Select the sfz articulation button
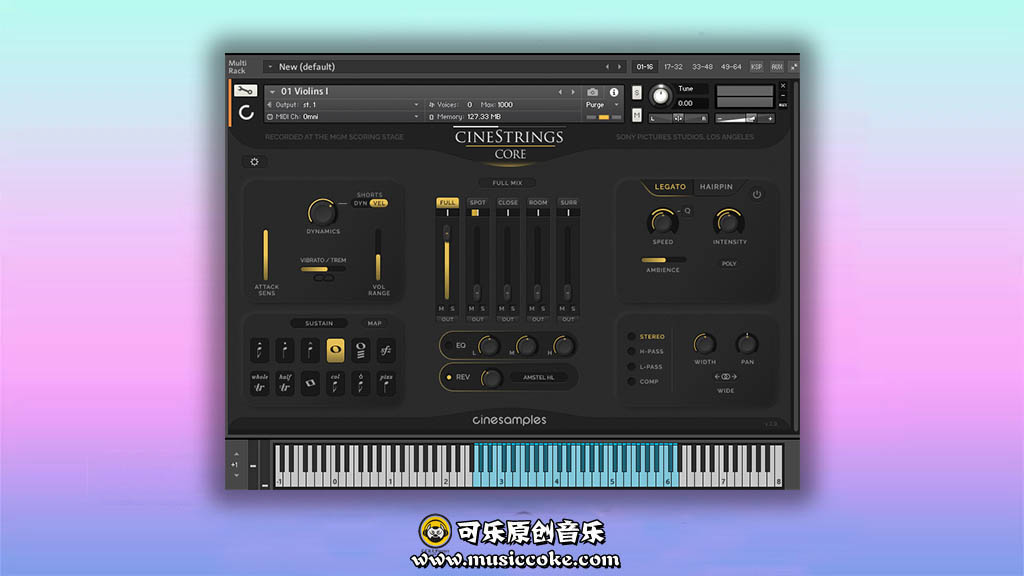The height and width of the screenshot is (576, 1024). (386, 350)
